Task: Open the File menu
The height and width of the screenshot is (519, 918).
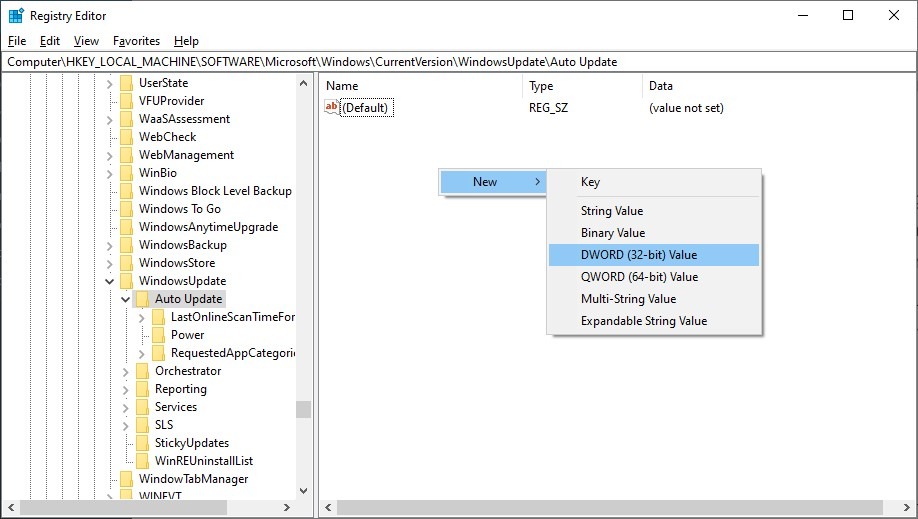Action: pyautogui.click(x=17, y=41)
